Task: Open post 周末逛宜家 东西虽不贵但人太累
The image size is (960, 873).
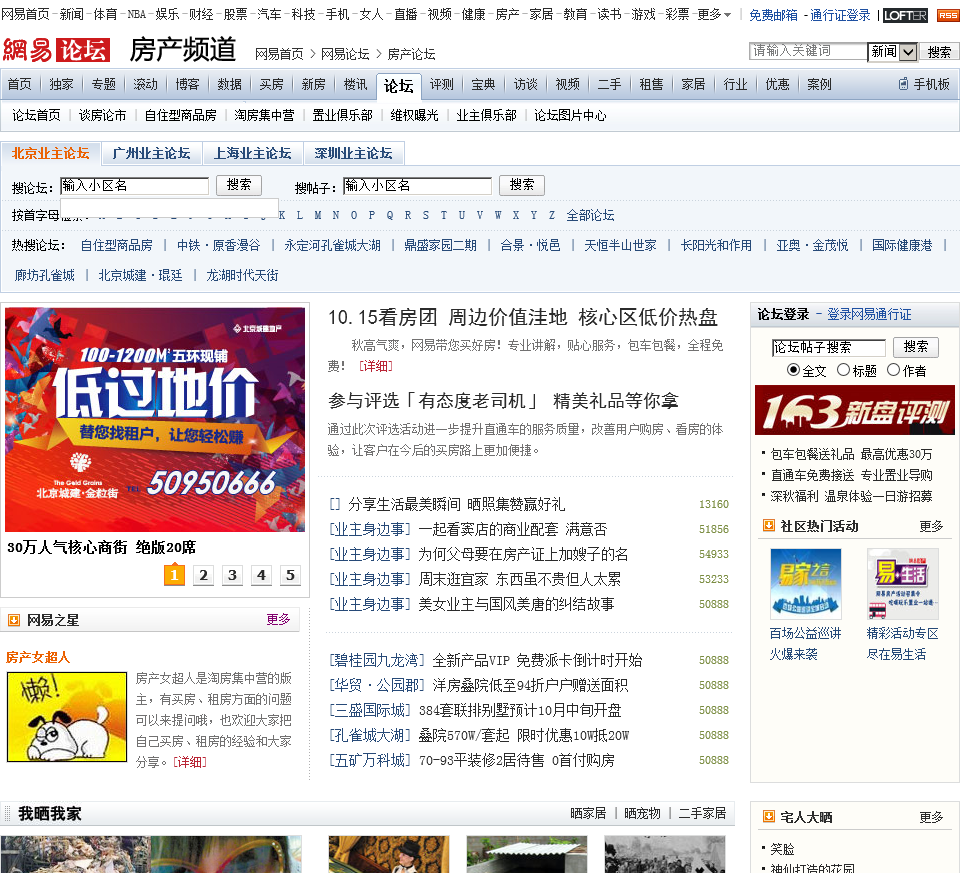Action: [x=520, y=579]
